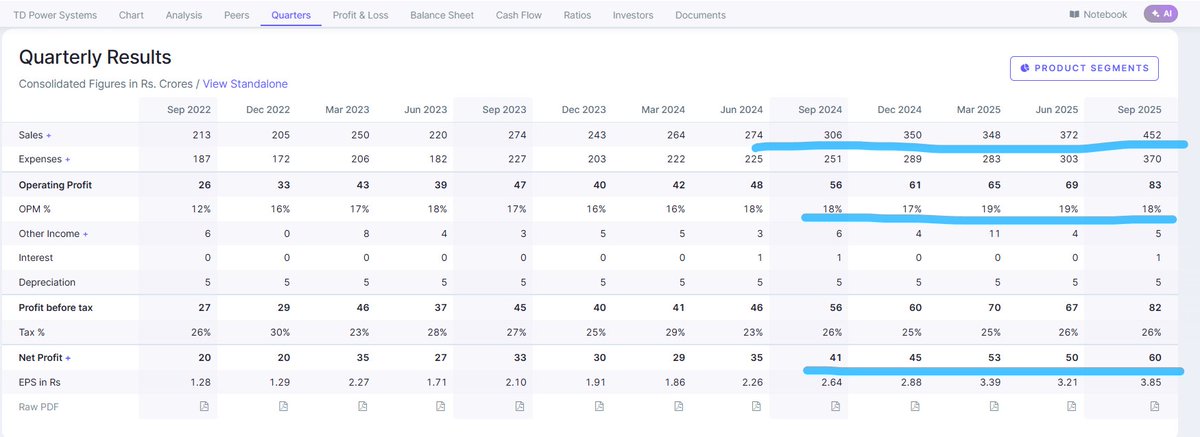The width and height of the screenshot is (1200, 437).
Task: Open Raw PDF for Sep 2024
Action: click(x=835, y=407)
